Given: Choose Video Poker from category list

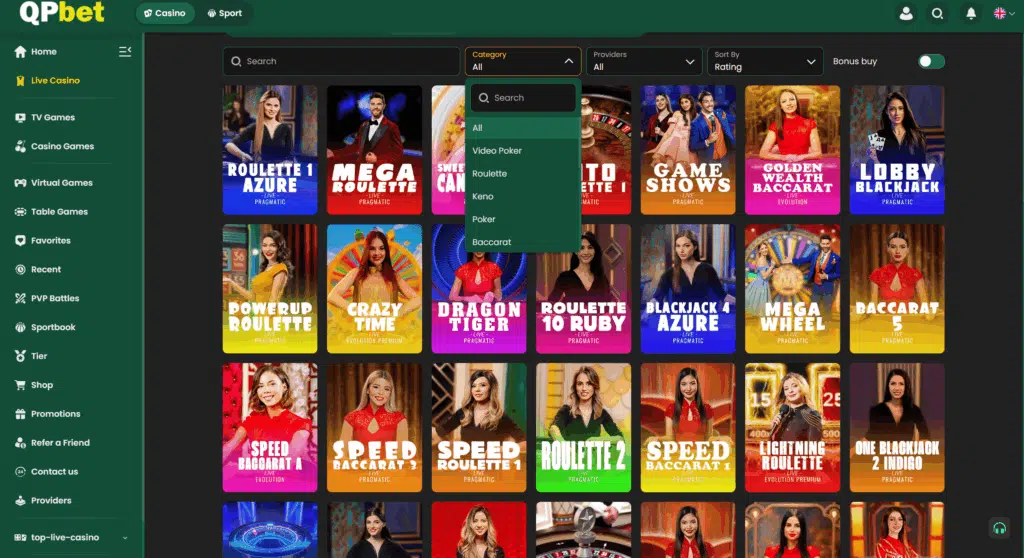Looking at the screenshot, I should click(497, 151).
